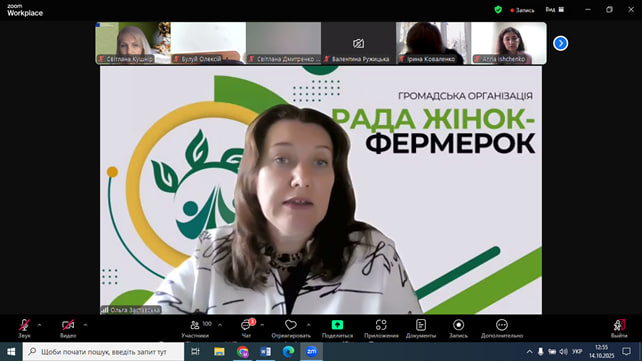Unmute the microphone with the Звук button
This screenshot has height=362, width=643.
24,328
